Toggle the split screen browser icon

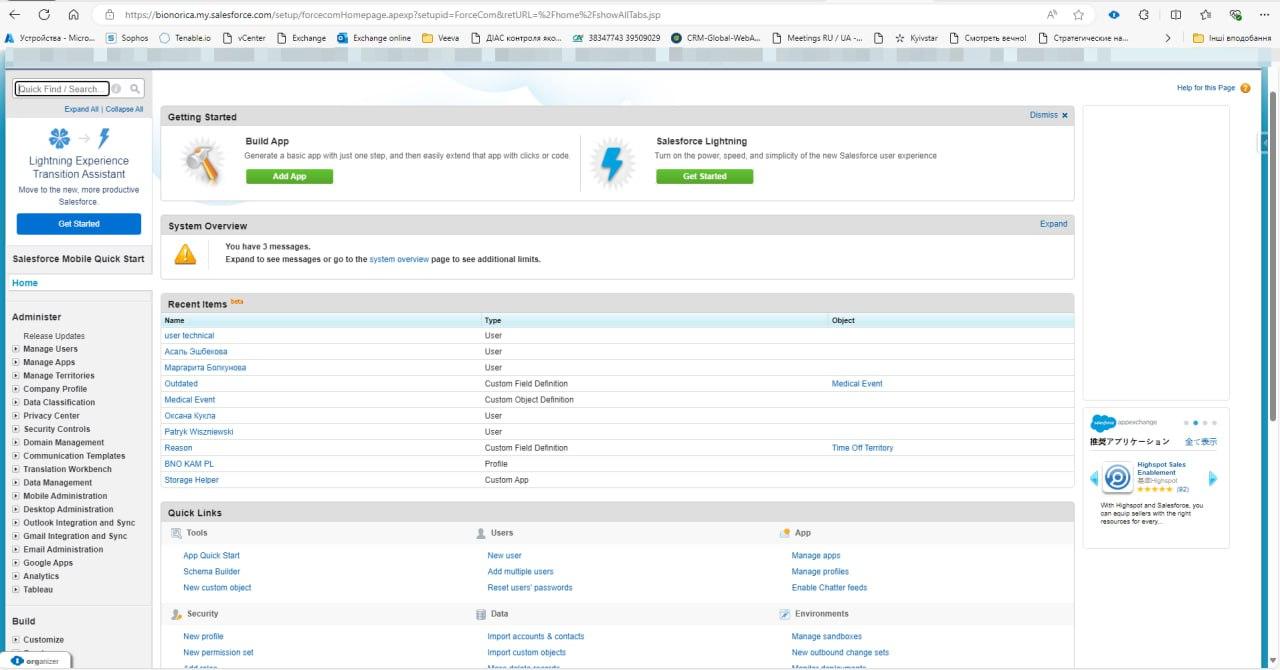click(x=1175, y=15)
